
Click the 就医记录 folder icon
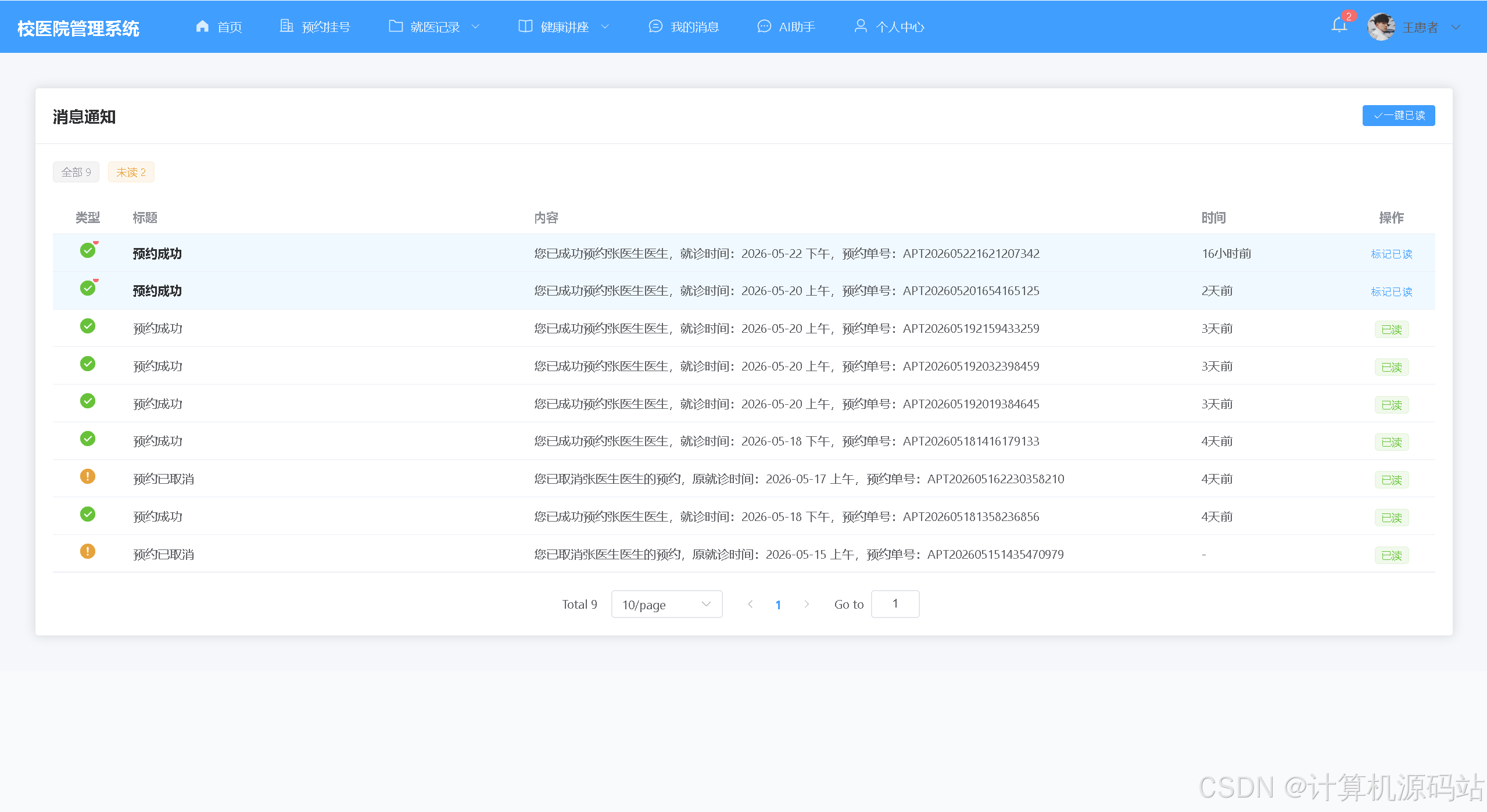(396, 26)
